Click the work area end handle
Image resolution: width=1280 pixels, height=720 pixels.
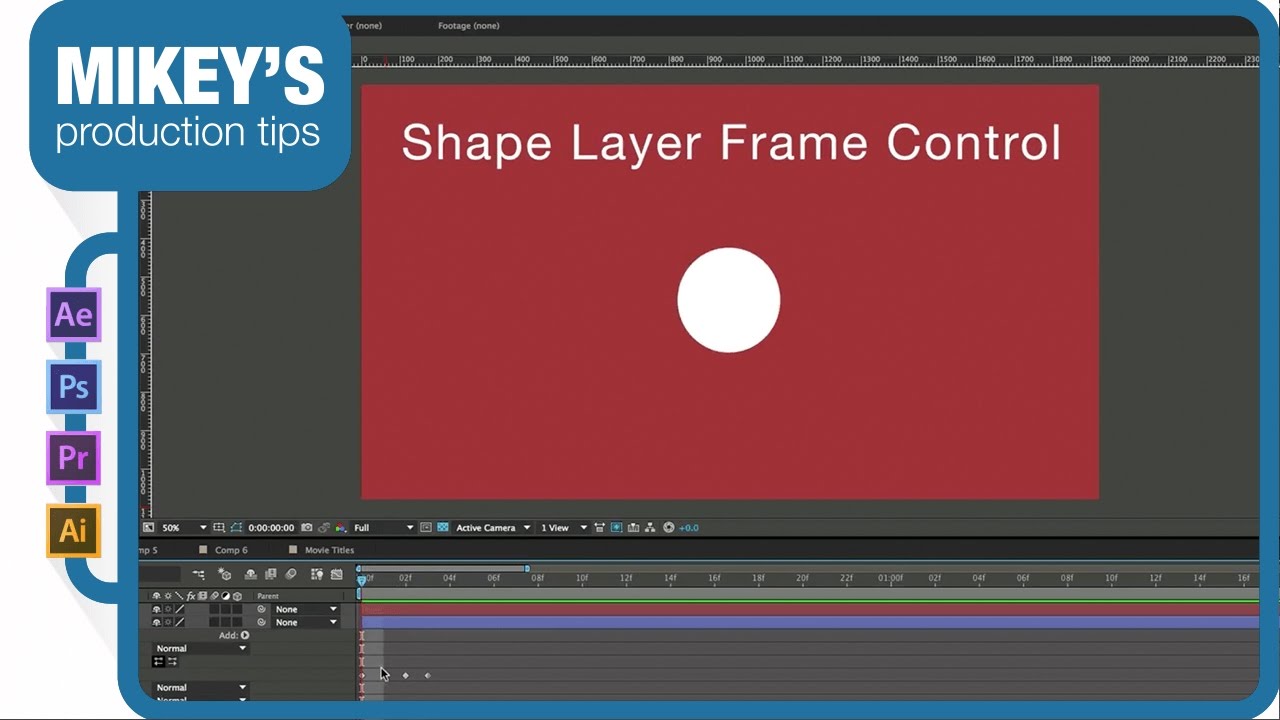pos(527,569)
